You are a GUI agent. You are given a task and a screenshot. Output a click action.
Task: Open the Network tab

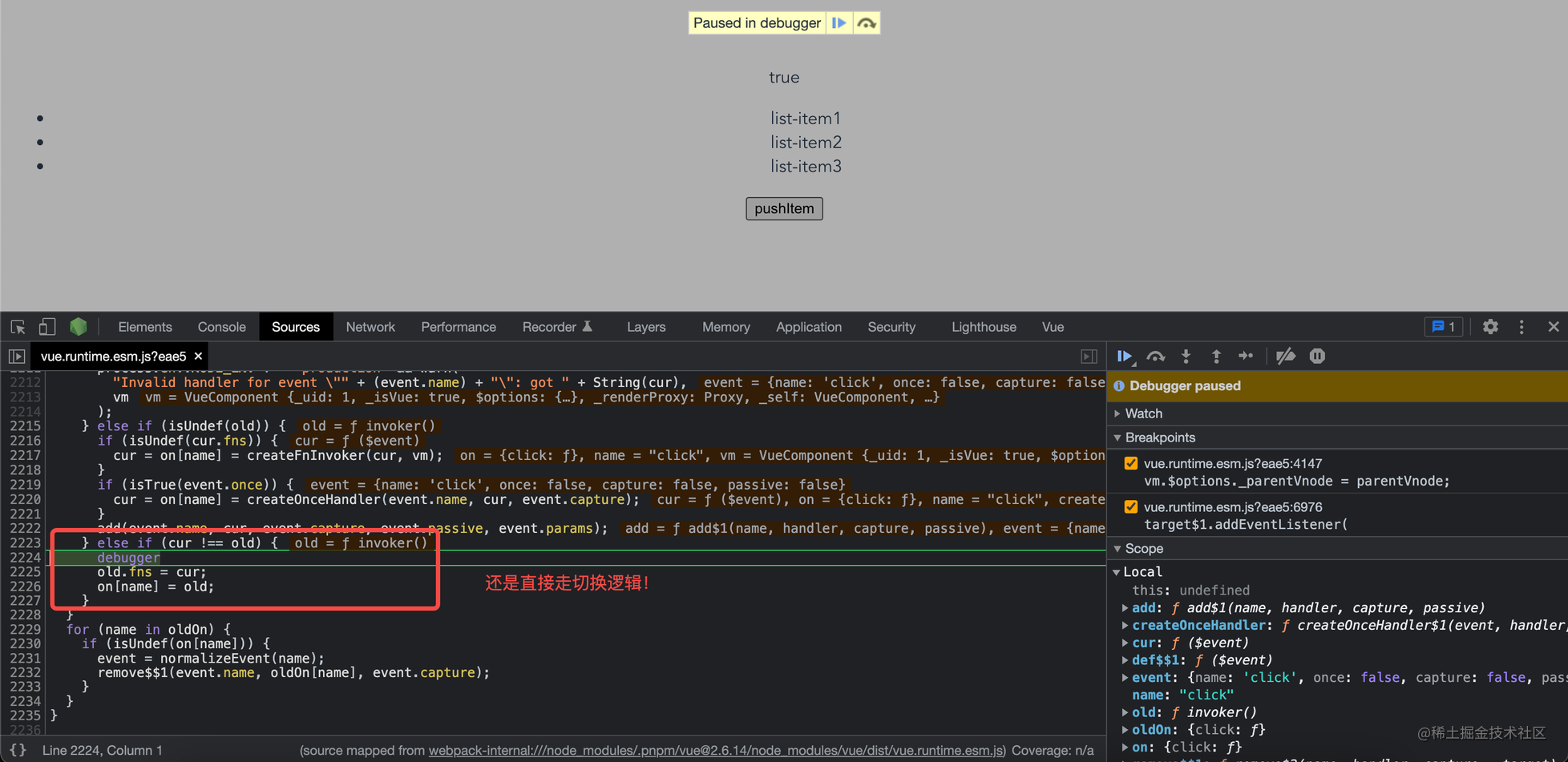(370, 327)
